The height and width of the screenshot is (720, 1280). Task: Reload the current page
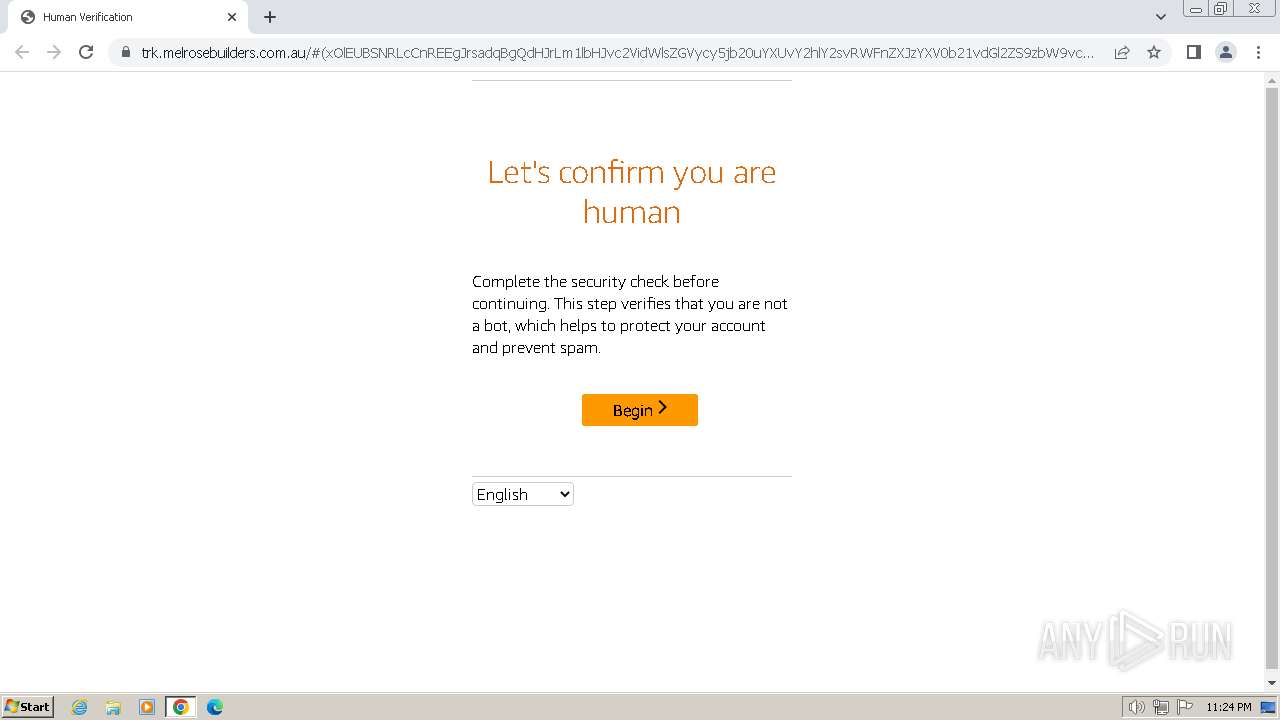[86, 52]
